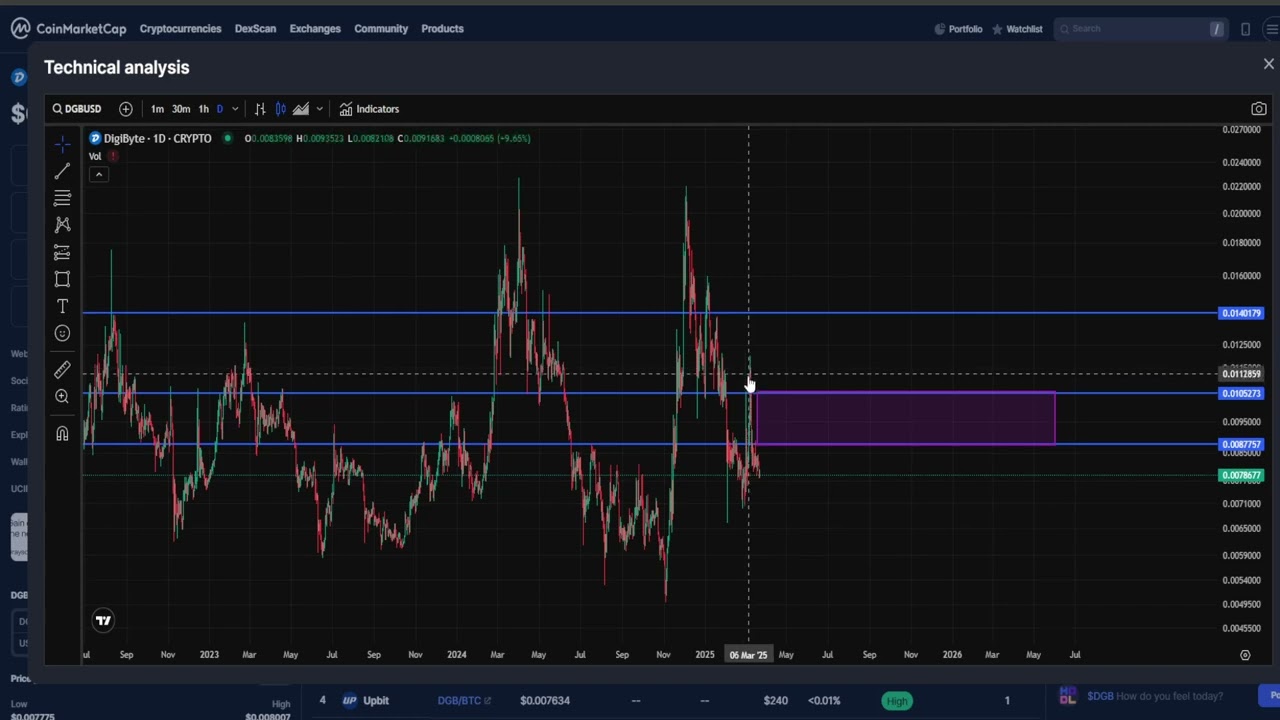Viewport: 1280px width, 720px height.
Task: Click the compare or add symbol plus icon
Action: 126,109
